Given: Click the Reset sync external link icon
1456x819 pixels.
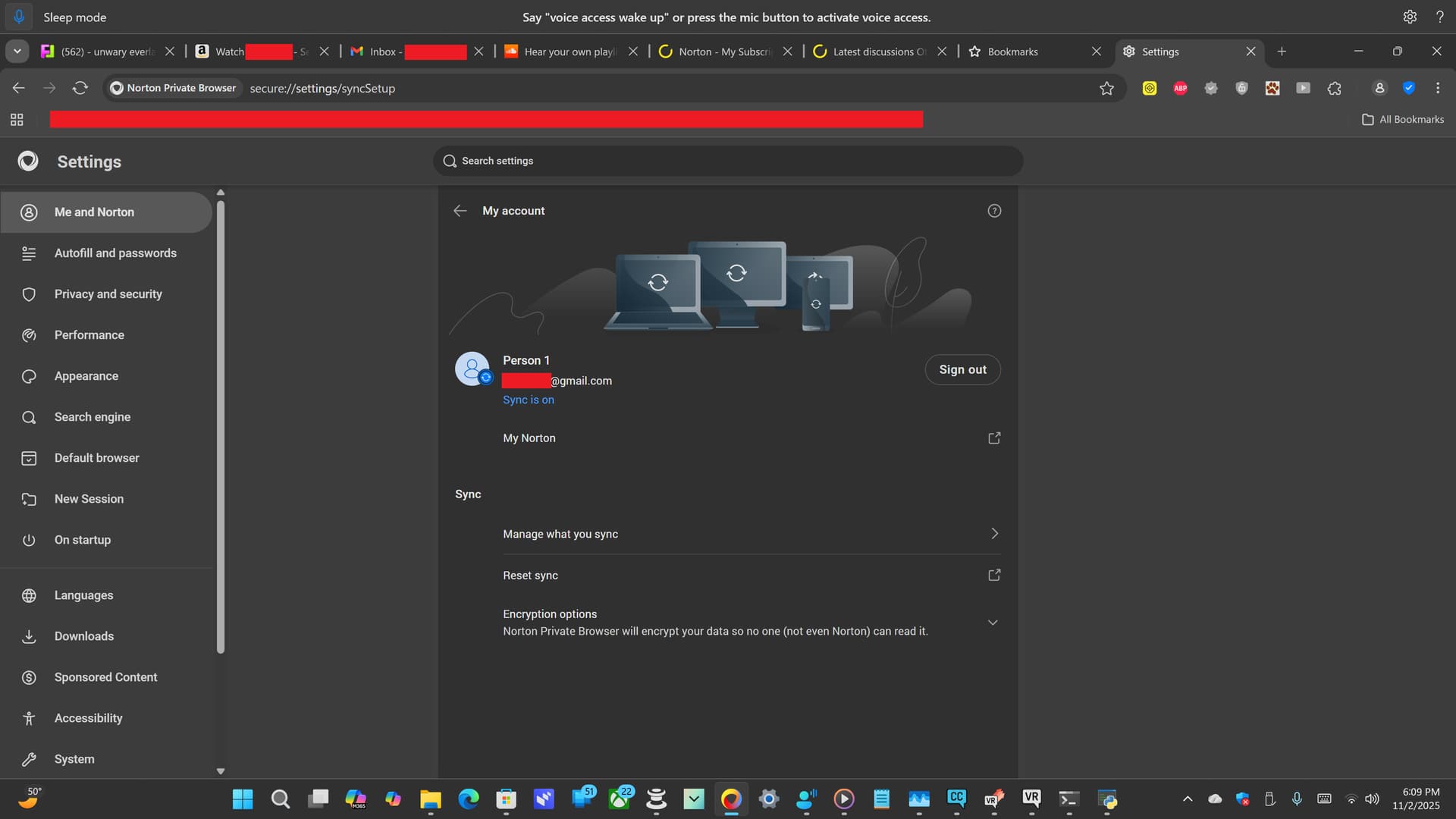Looking at the screenshot, I should point(994,576).
